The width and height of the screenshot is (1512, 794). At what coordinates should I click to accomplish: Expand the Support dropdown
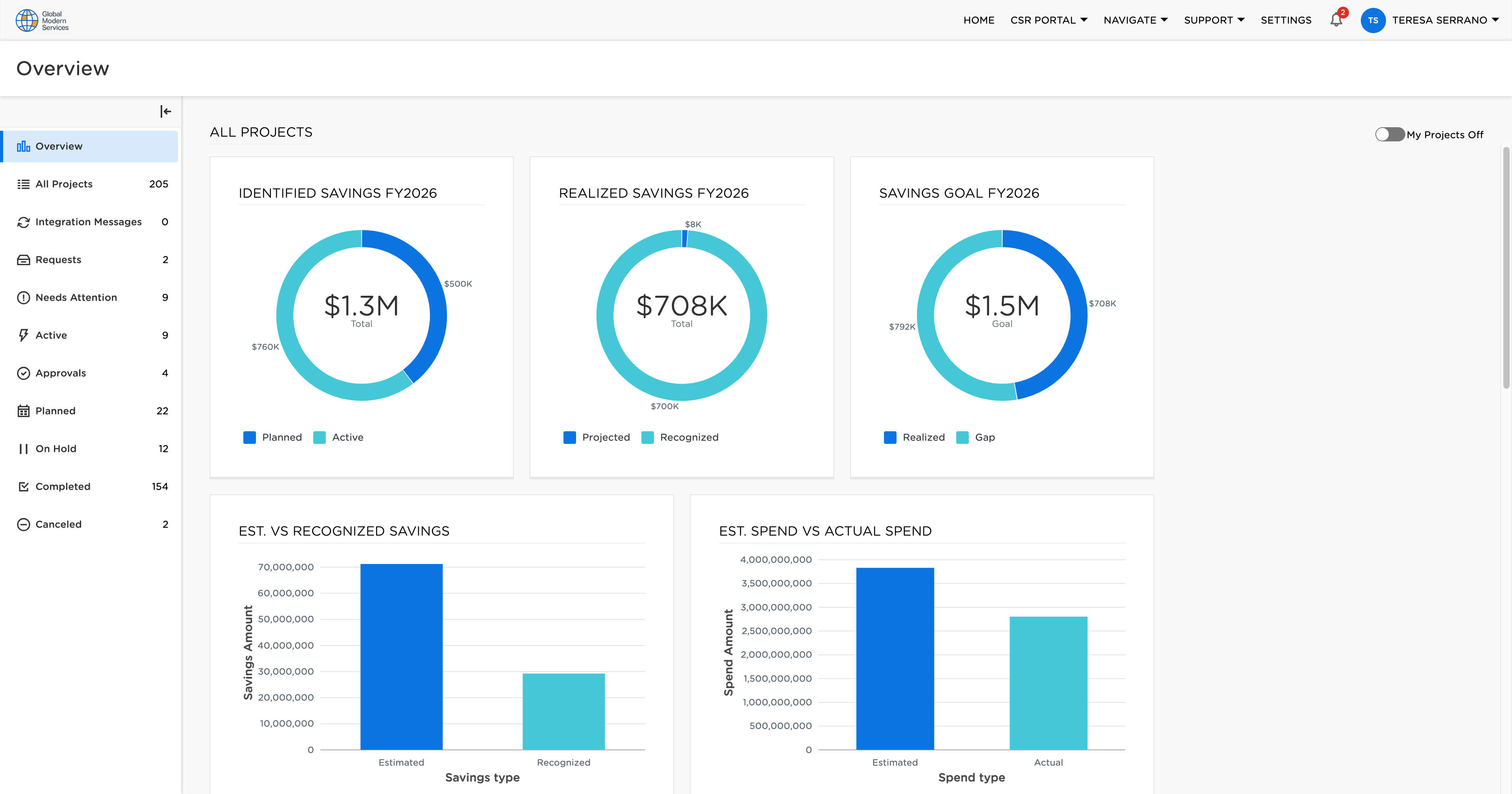click(x=1214, y=19)
